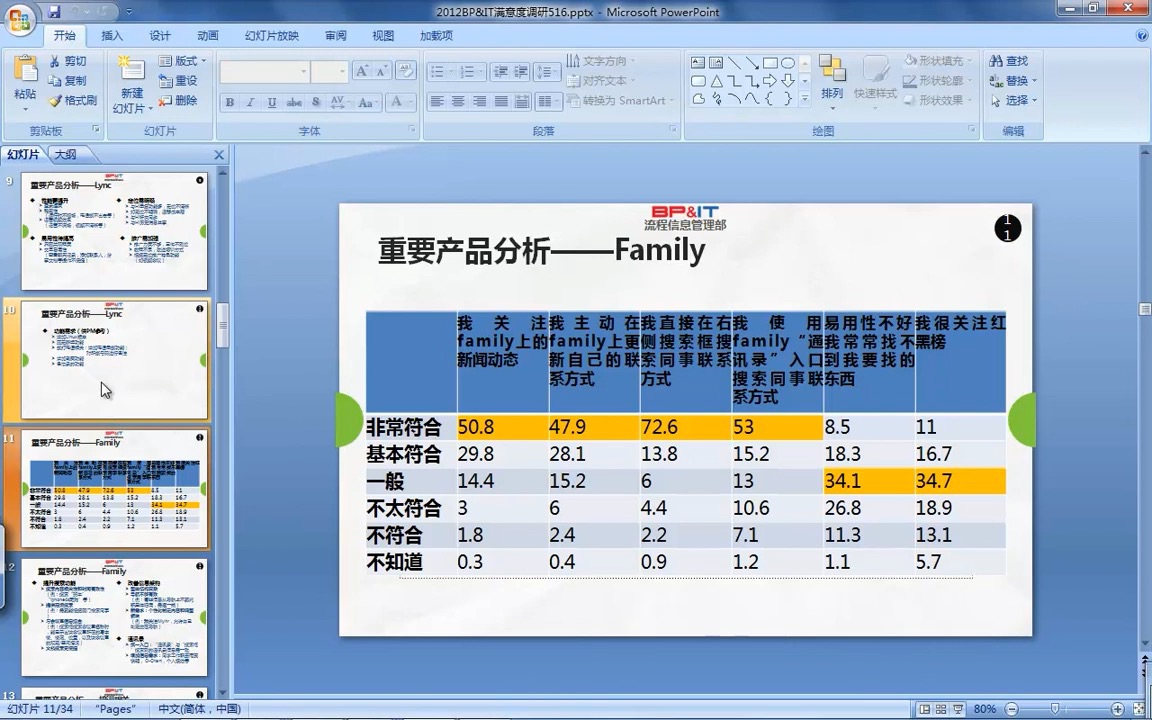The height and width of the screenshot is (720, 1152).
Task: Toggle underline formatting
Action: (x=270, y=102)
